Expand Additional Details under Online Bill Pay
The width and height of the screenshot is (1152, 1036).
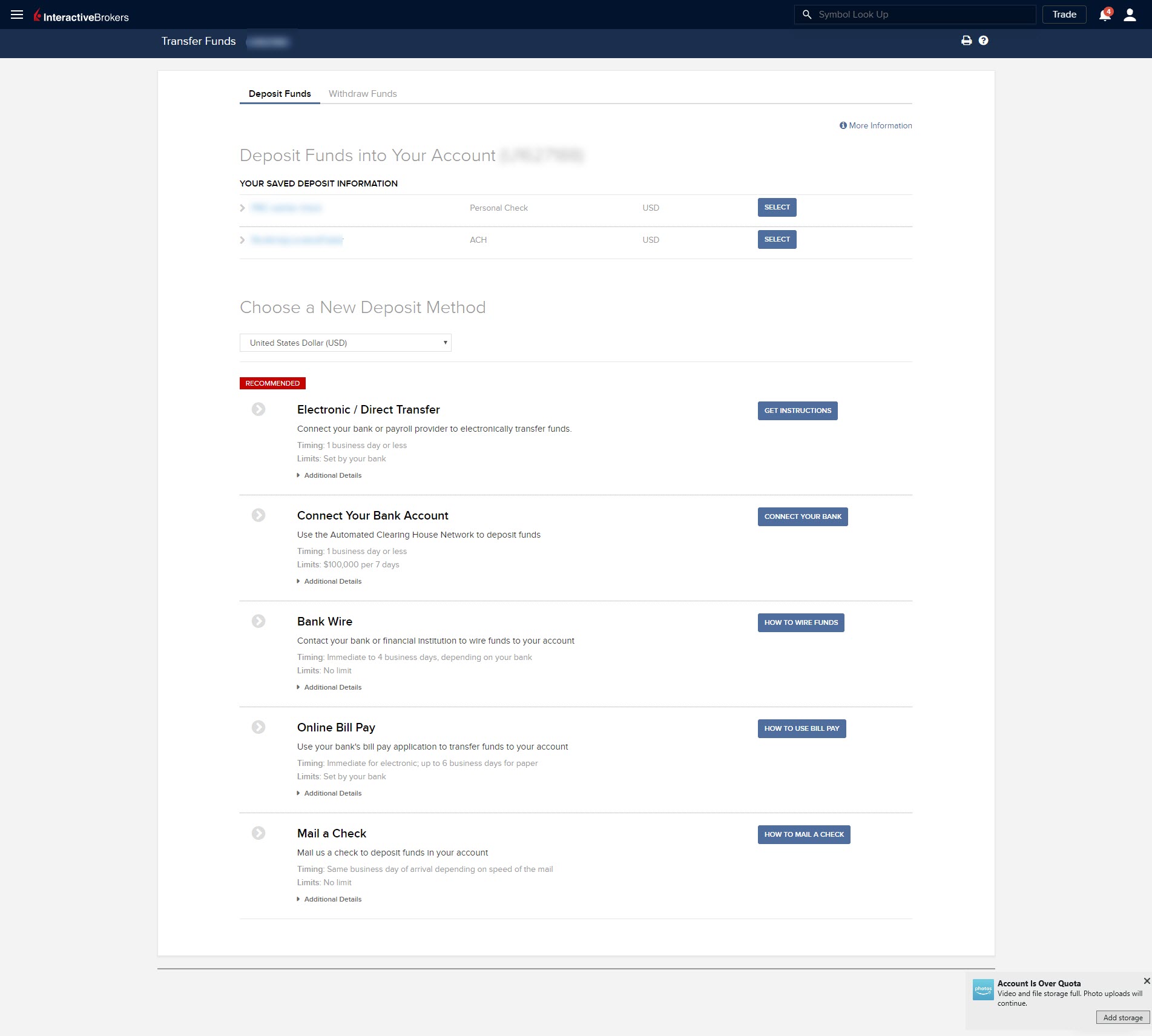[329, 793]
